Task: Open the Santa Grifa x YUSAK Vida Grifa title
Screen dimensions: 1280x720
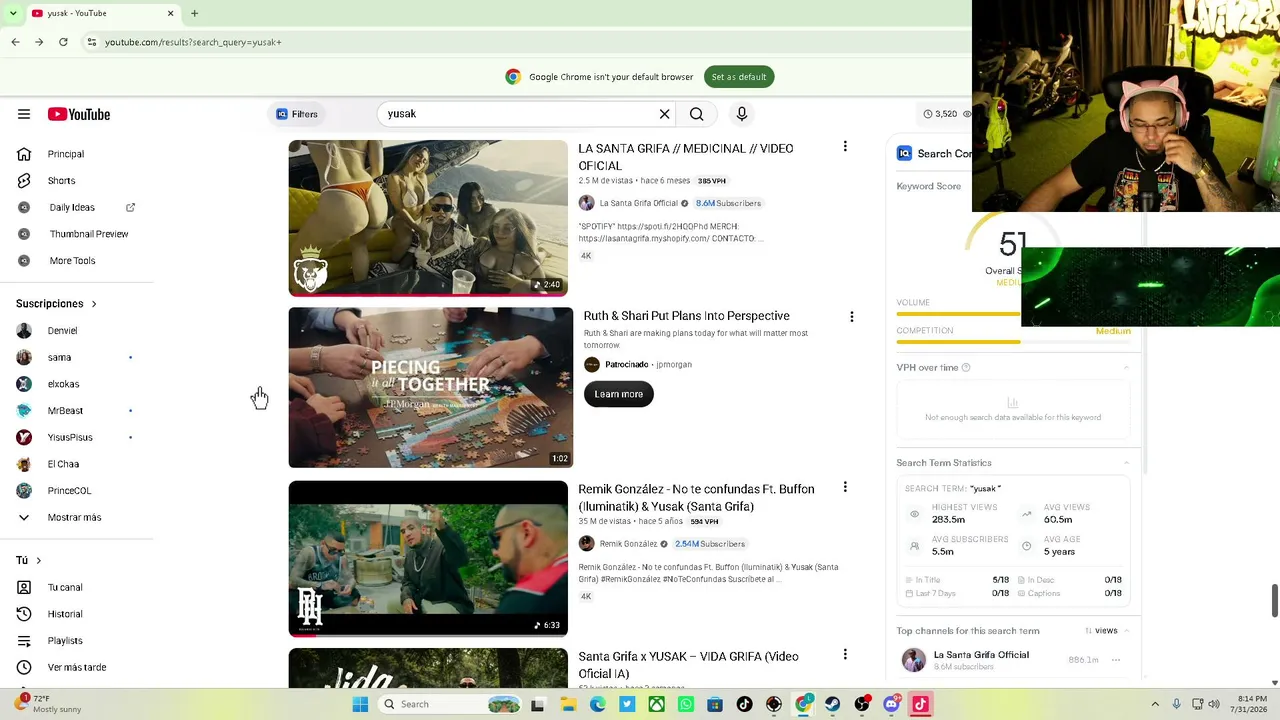Action: 688,665
